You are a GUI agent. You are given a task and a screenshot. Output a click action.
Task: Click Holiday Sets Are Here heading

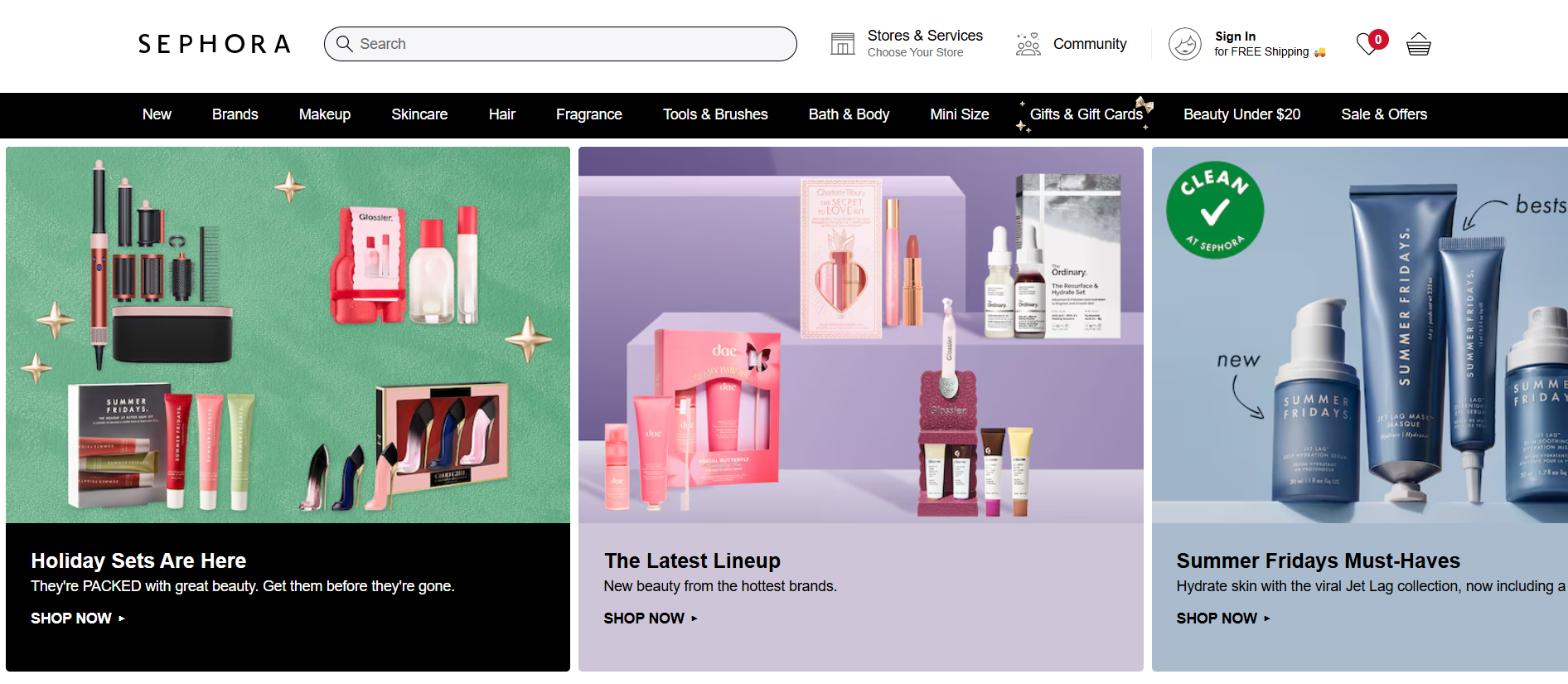click(x=138, y=560)
